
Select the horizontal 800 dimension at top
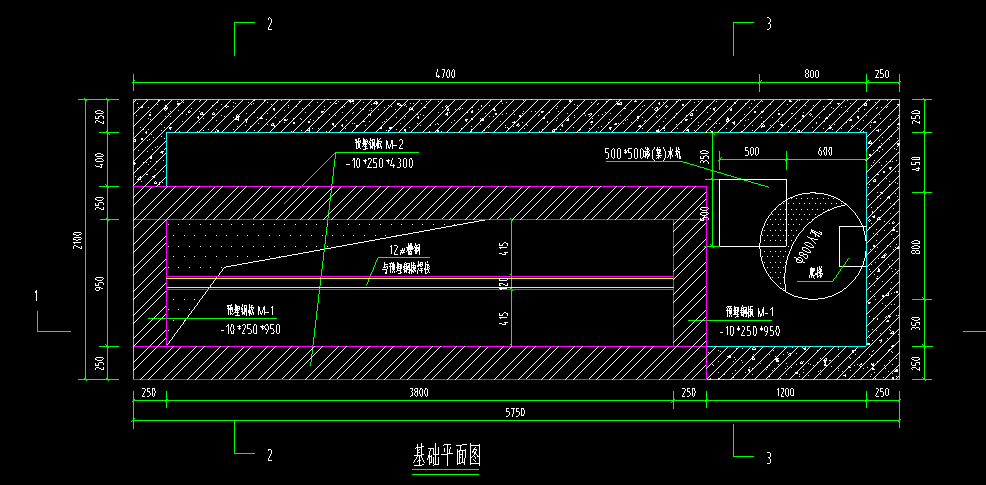click(x=812, y=74)
